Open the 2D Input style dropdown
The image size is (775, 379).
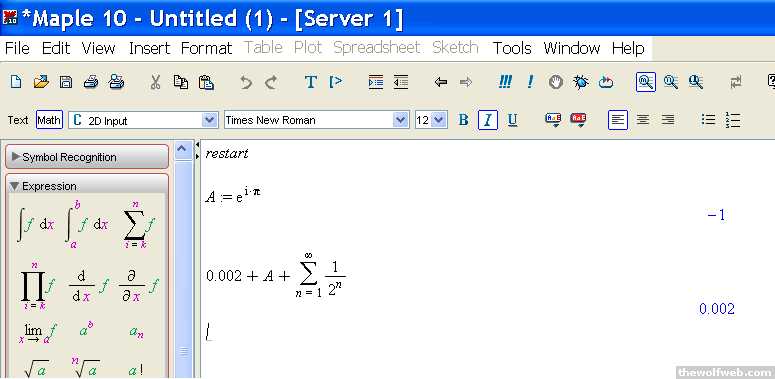210,120
